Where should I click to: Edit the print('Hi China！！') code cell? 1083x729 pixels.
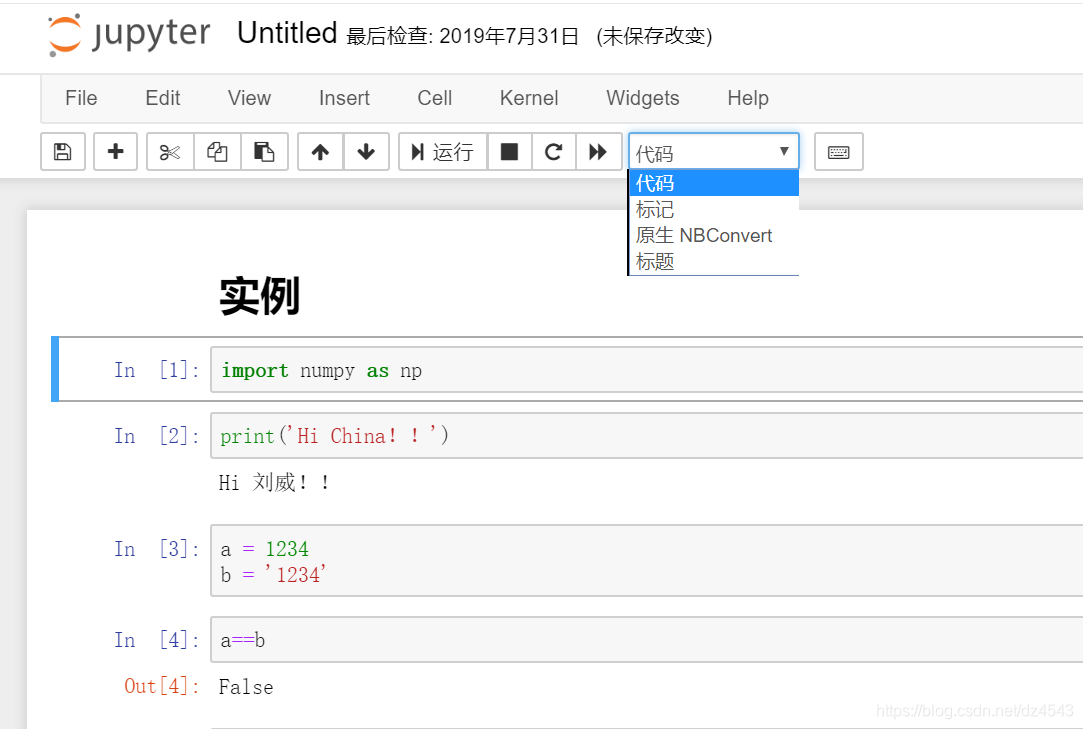pyautogui.click(x=646, y=435)
